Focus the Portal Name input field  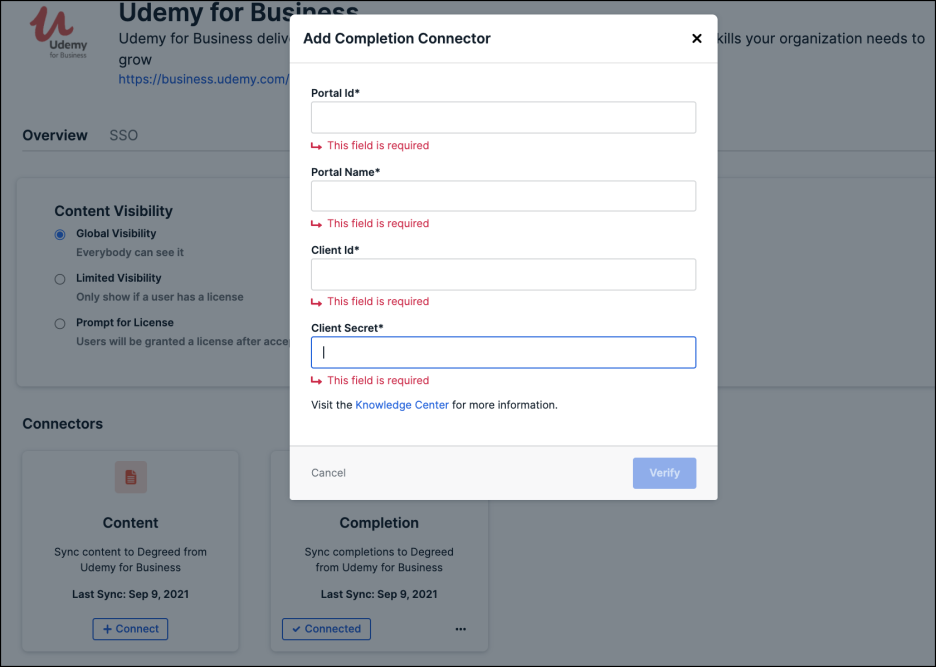(x=503, y=196)
